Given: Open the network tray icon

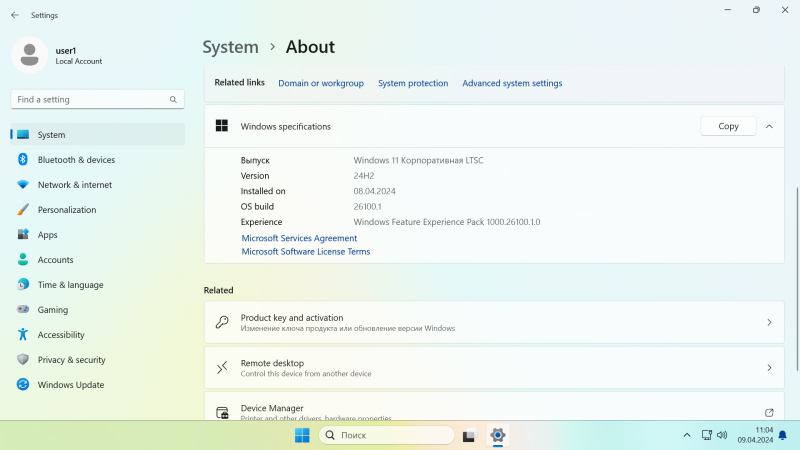Looking at the screenshot, I should tap(707, 435).
